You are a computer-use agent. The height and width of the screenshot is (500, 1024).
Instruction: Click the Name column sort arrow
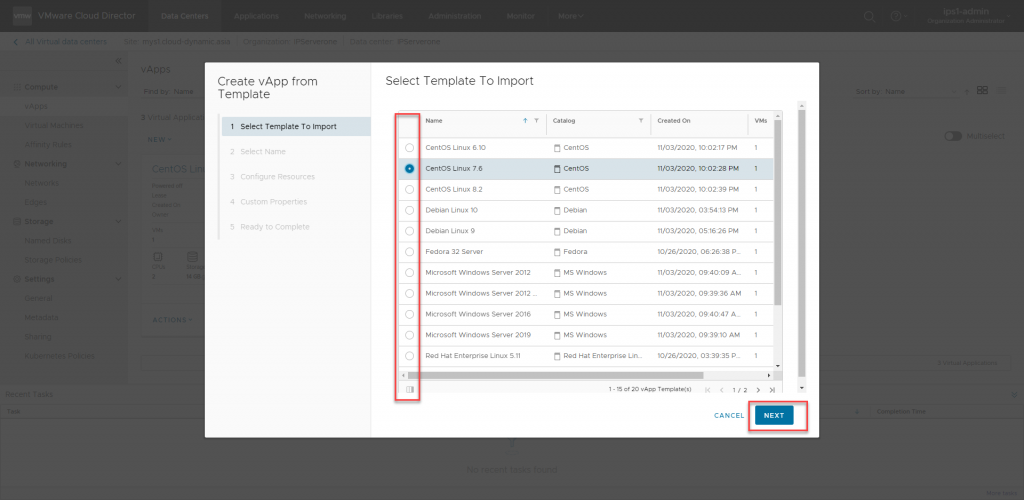526,120
